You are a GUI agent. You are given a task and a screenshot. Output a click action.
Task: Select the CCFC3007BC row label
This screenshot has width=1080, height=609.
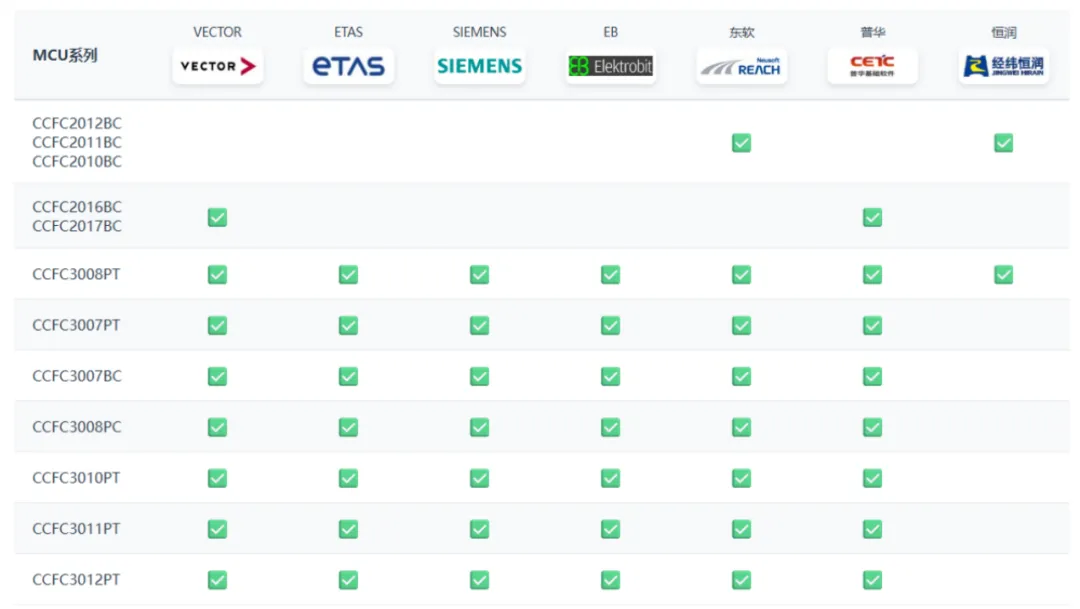[77, 376]
